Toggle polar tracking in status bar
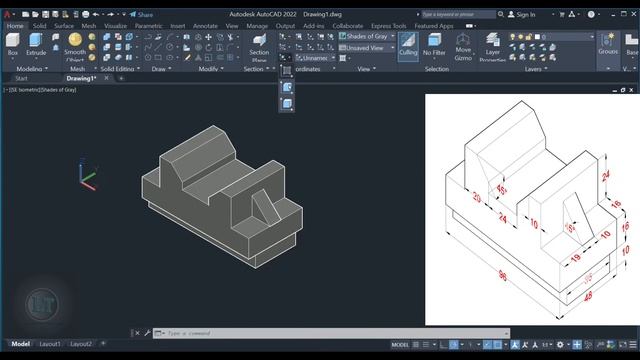This screenshot has height=360, width=640. tap(453, 345)
